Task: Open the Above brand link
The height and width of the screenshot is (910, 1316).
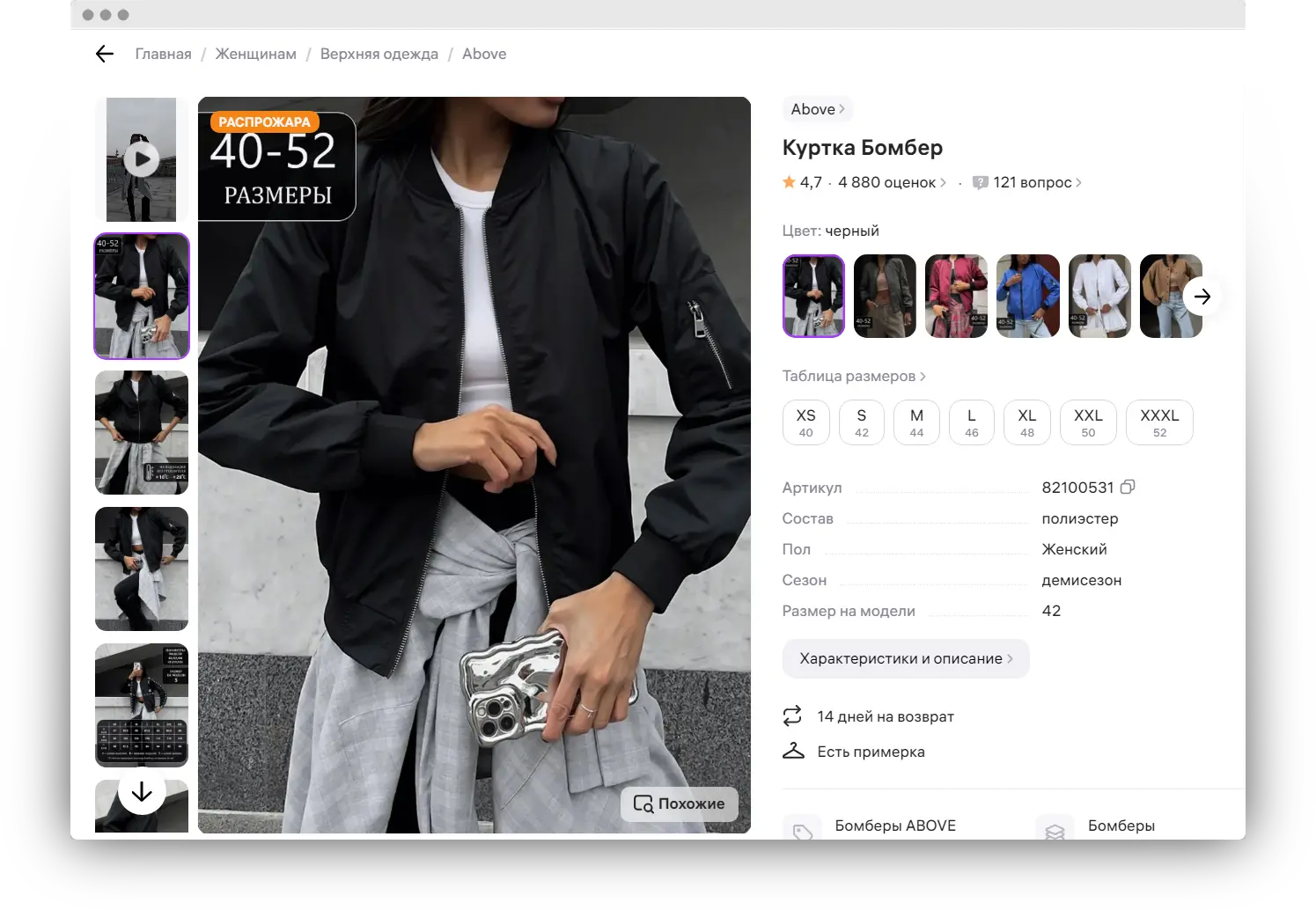Action: pos(817,109)
